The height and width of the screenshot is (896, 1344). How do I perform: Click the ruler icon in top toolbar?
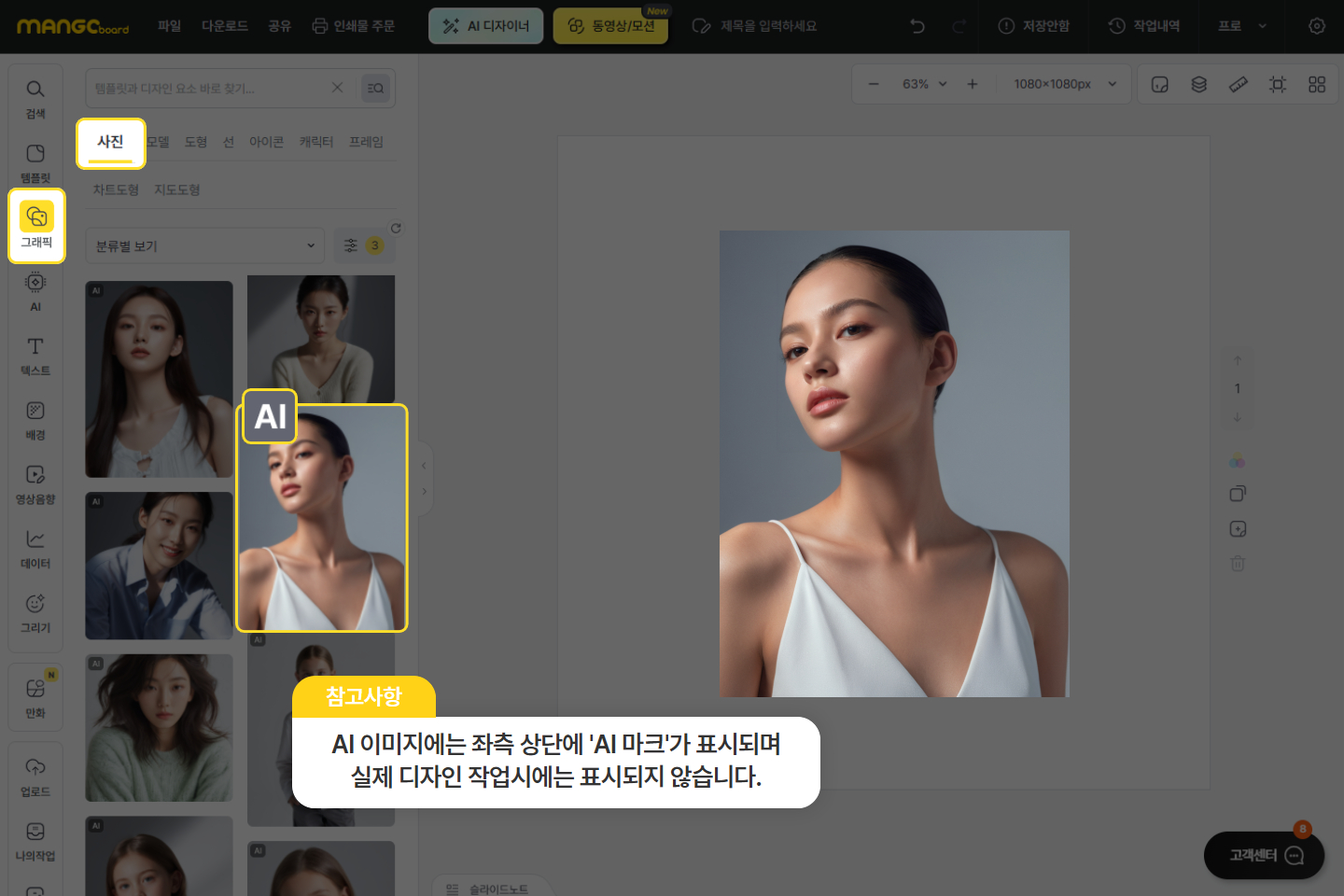(x=1239, y=84)
